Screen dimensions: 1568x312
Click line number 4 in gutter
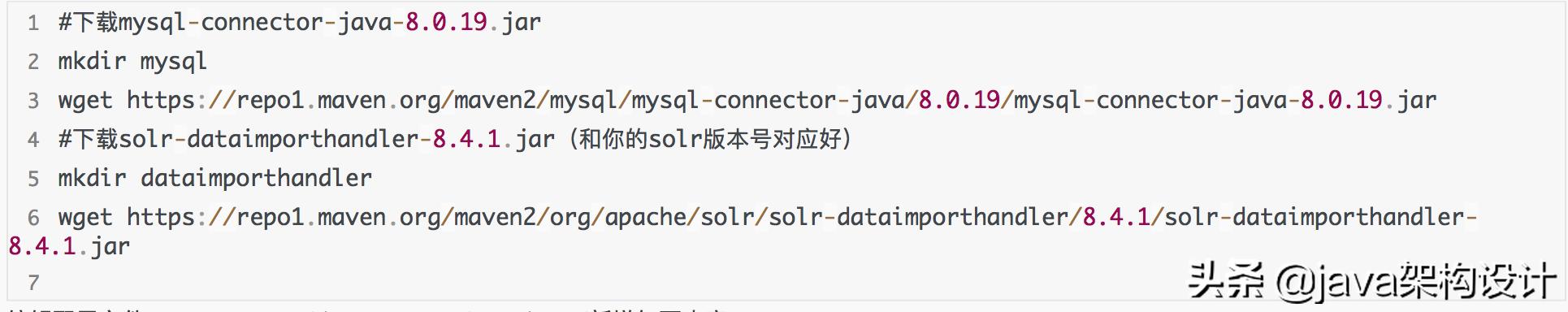(x=33, y=140)
